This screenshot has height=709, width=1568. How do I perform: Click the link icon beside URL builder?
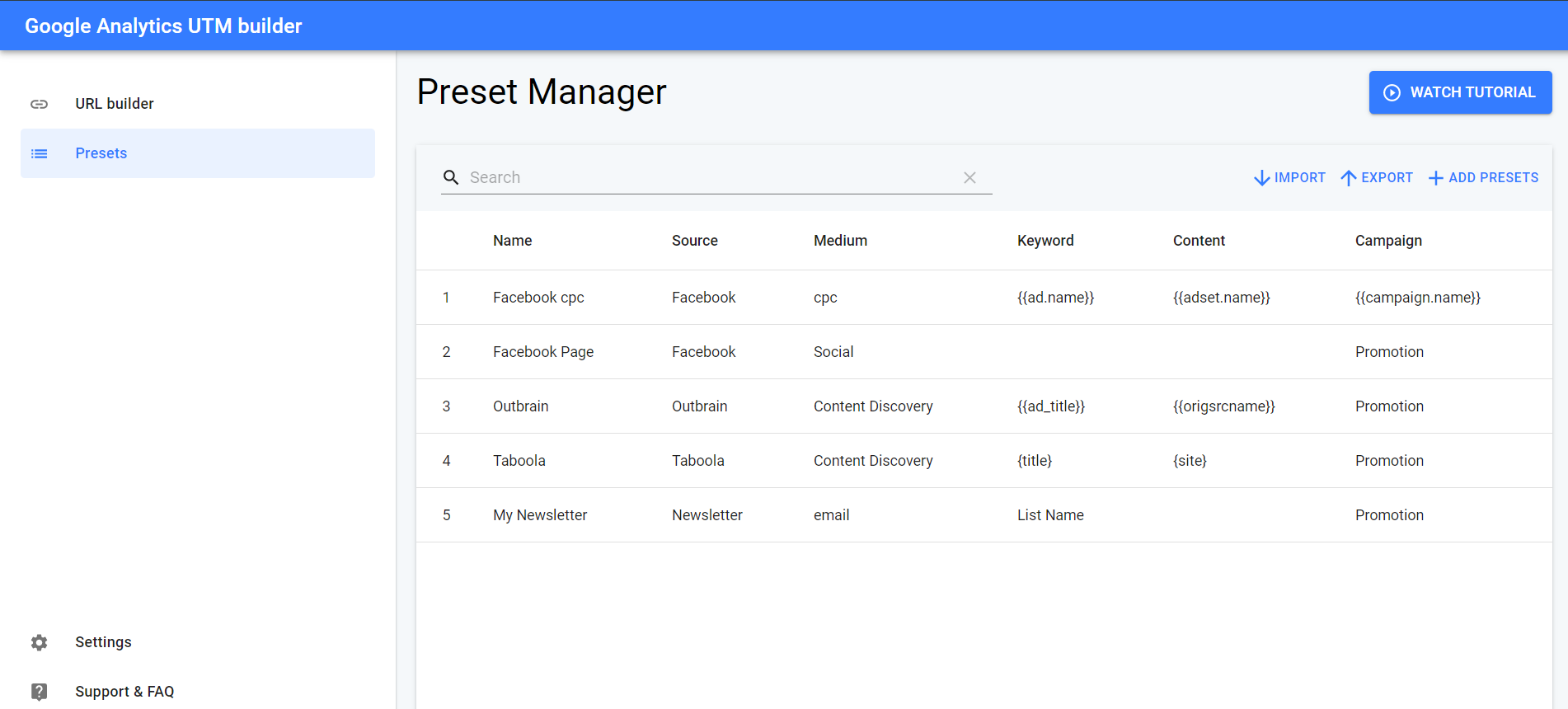pos(39,104)
